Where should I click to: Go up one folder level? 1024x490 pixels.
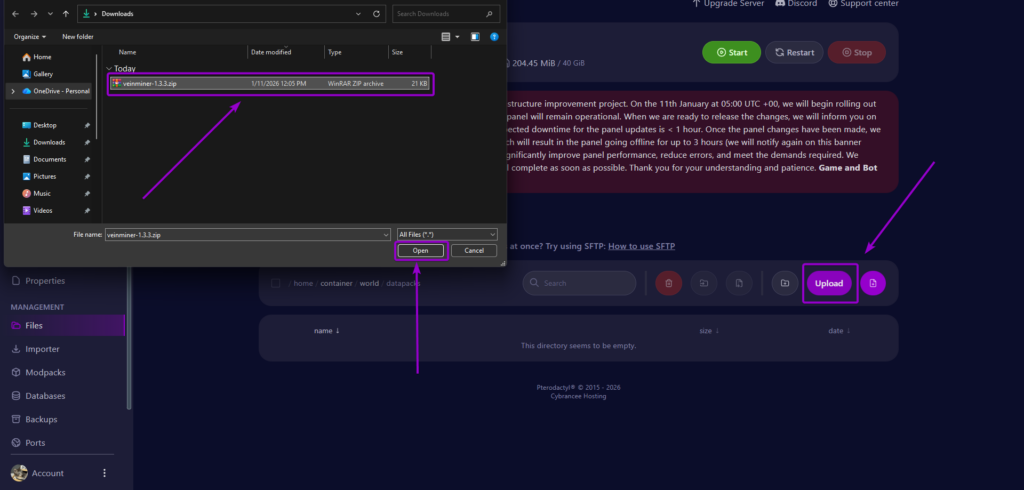click(66, 14)
